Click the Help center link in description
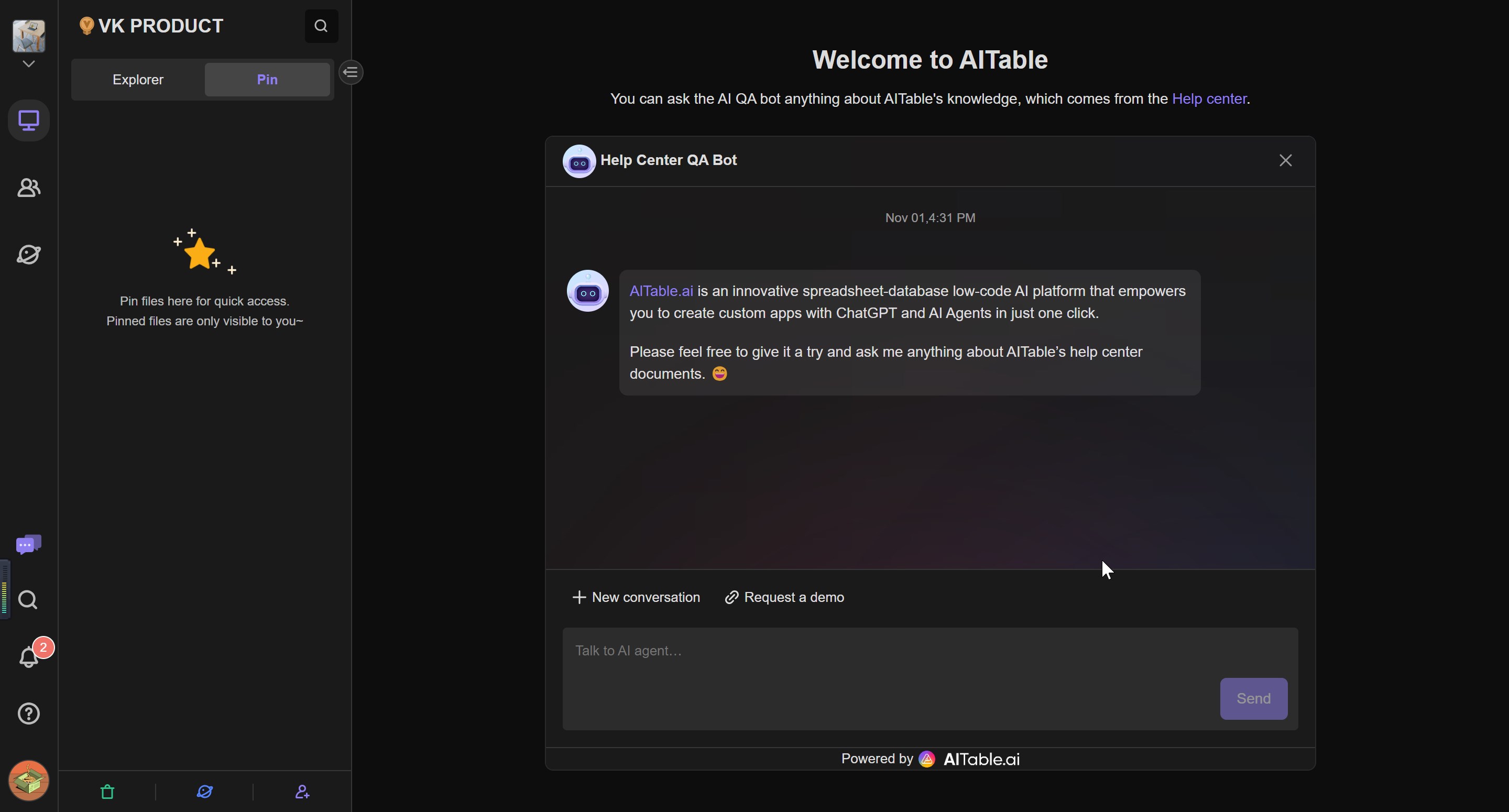This screenshot has width=1509, height=812. coord(1210,98)
